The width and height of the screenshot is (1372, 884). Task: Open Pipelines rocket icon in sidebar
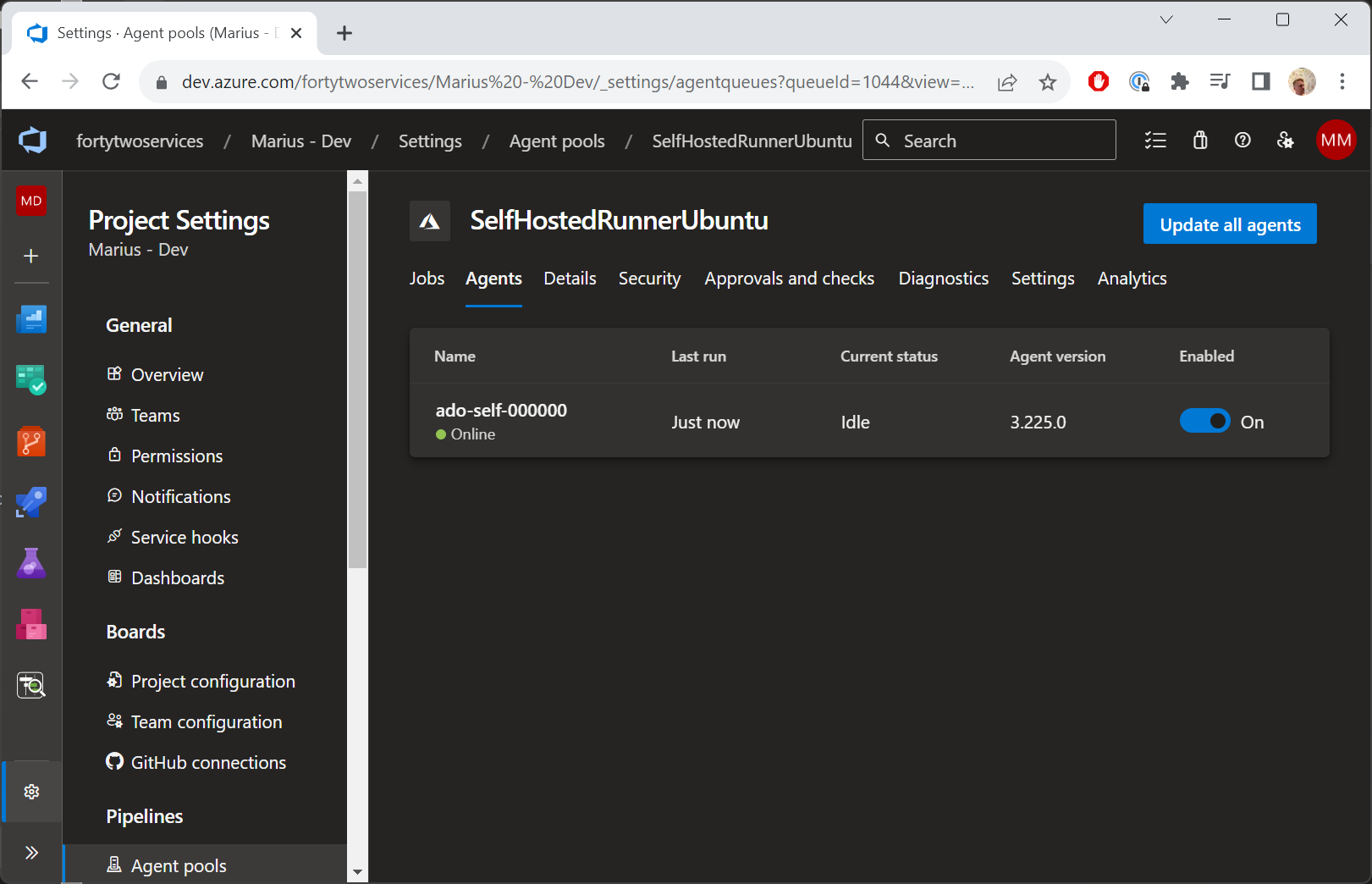click(31, 502)
